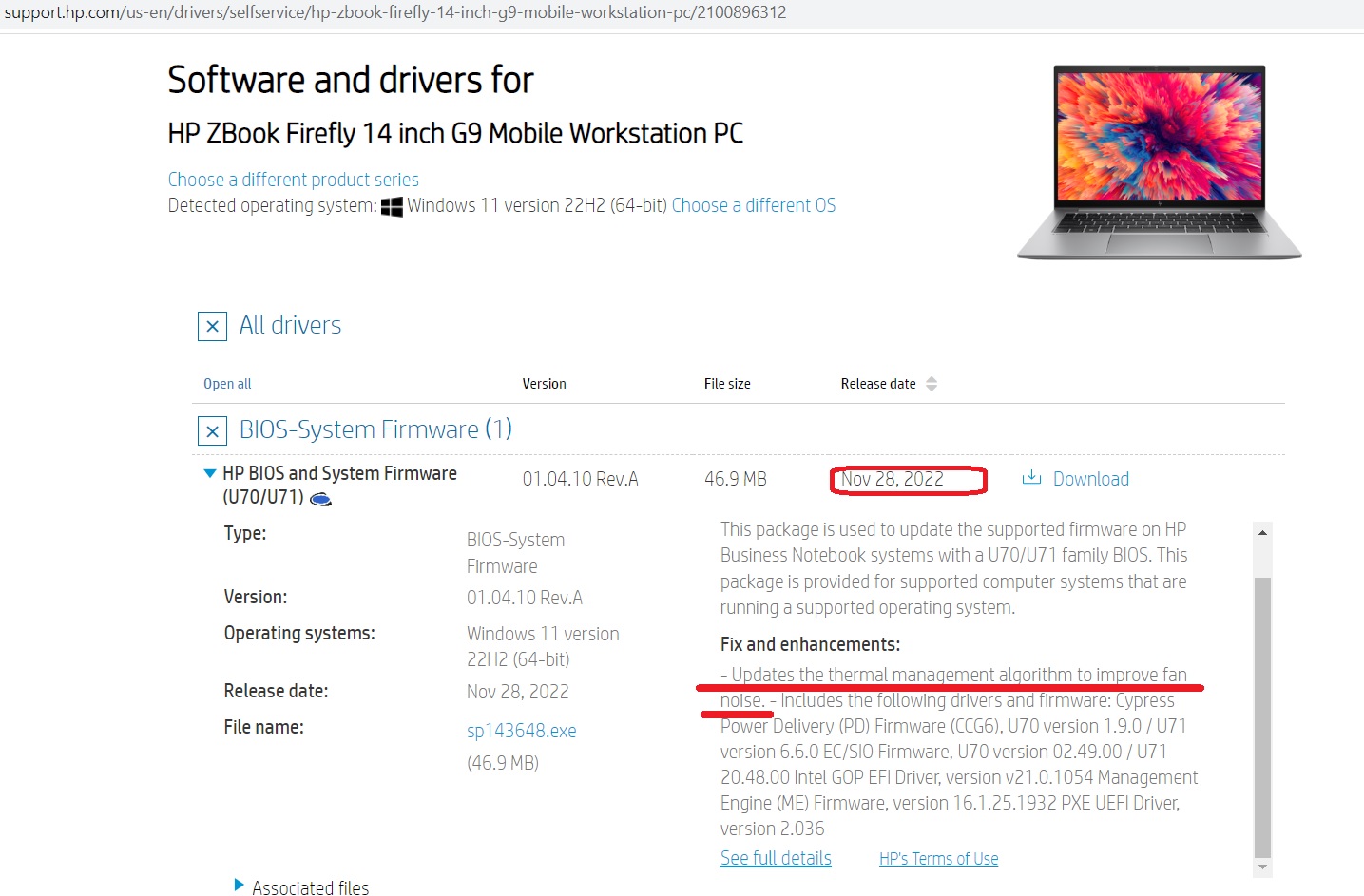Toggle off the BIOS-System Firmware filter

[x=212, y=430]
